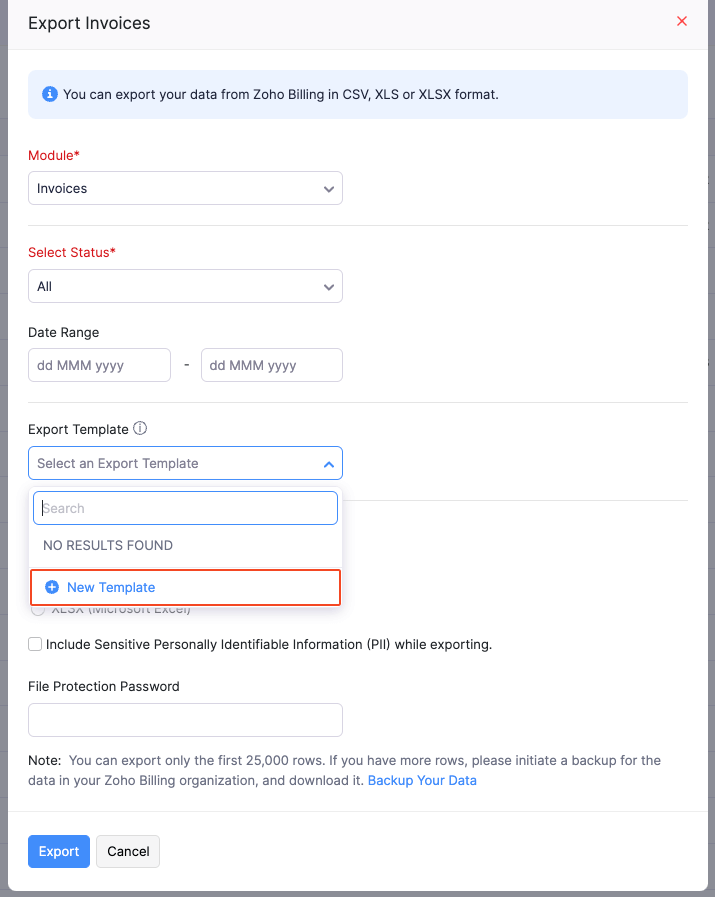
Task: Close the Export Invoices dialog with the red X
Action: (x=682, y=21)
